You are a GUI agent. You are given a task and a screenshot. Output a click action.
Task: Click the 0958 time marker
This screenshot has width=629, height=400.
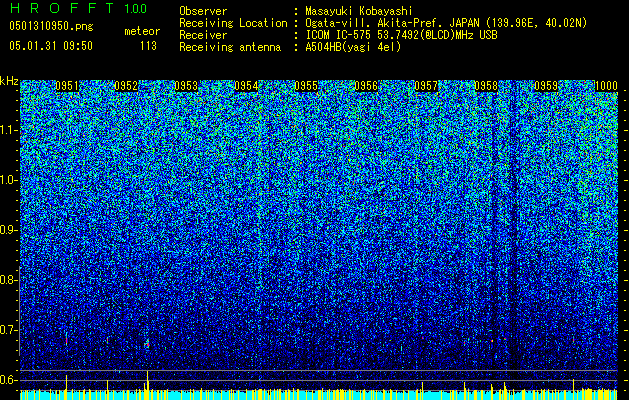click(486, 86)
